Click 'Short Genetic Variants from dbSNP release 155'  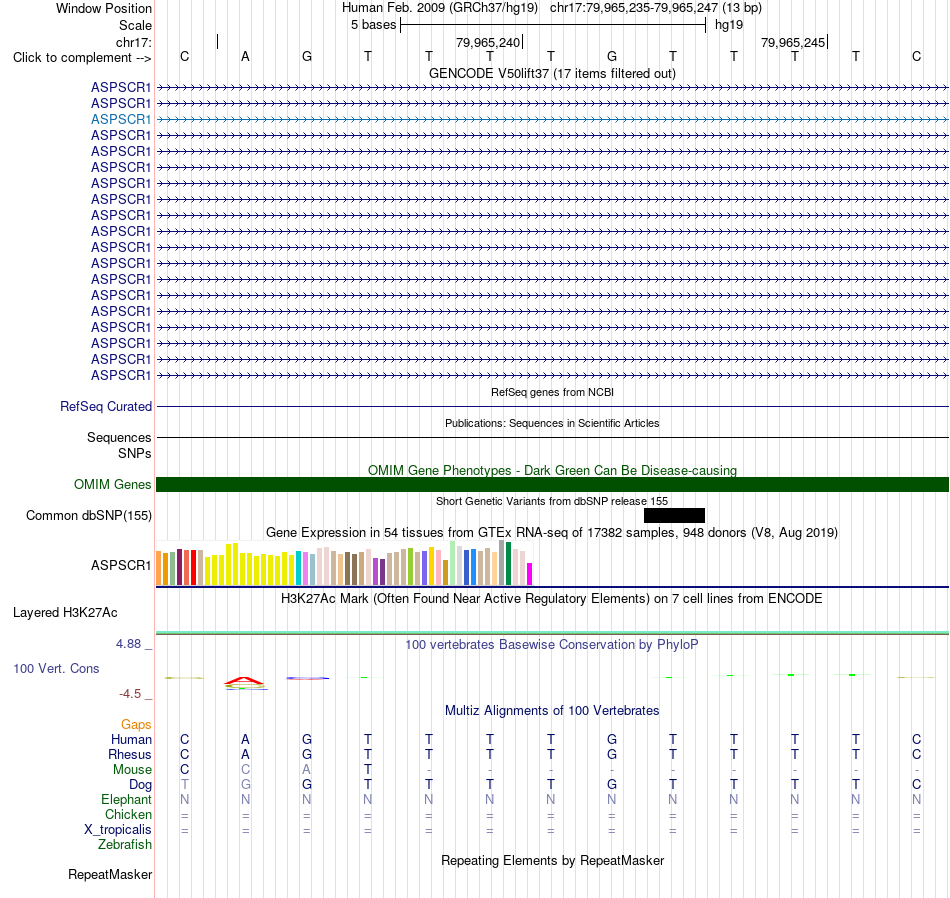[x=552, y=501]
